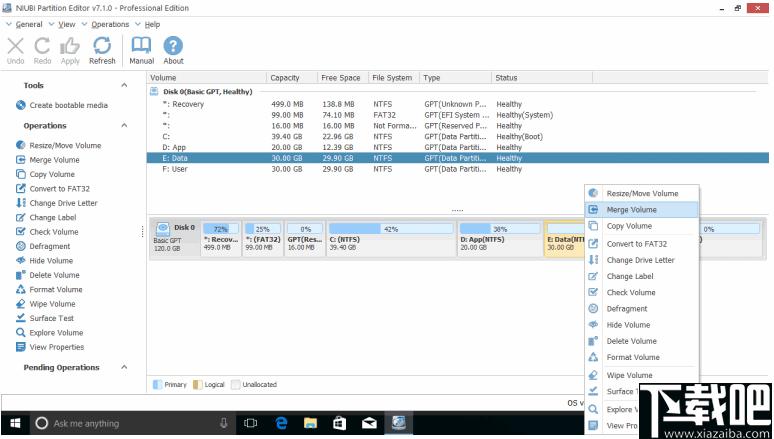
Task: Select Delete Volume in left sidebar
Action: (48, 275)
